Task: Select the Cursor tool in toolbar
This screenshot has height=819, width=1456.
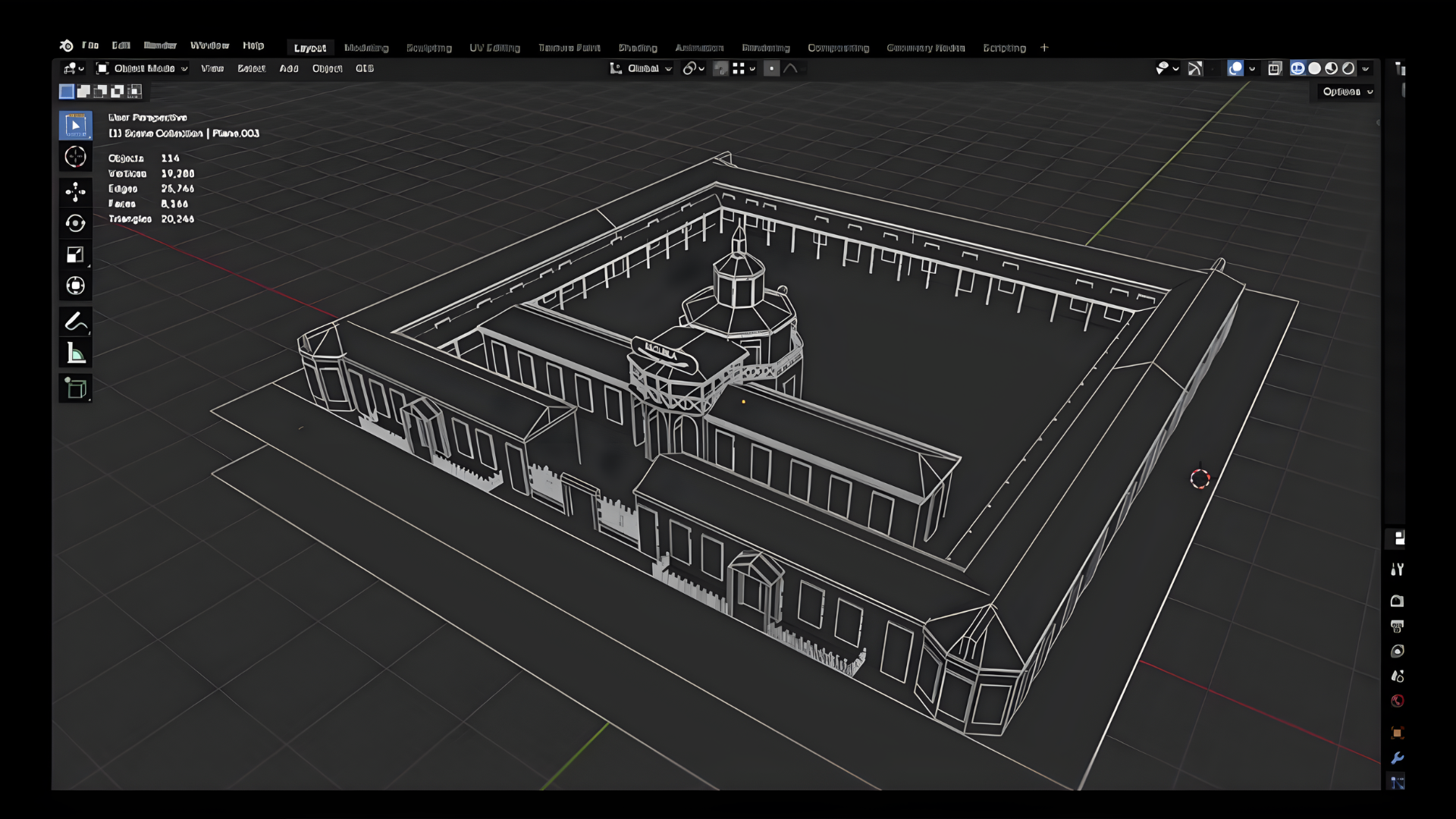Action: (x=75, y=157)
